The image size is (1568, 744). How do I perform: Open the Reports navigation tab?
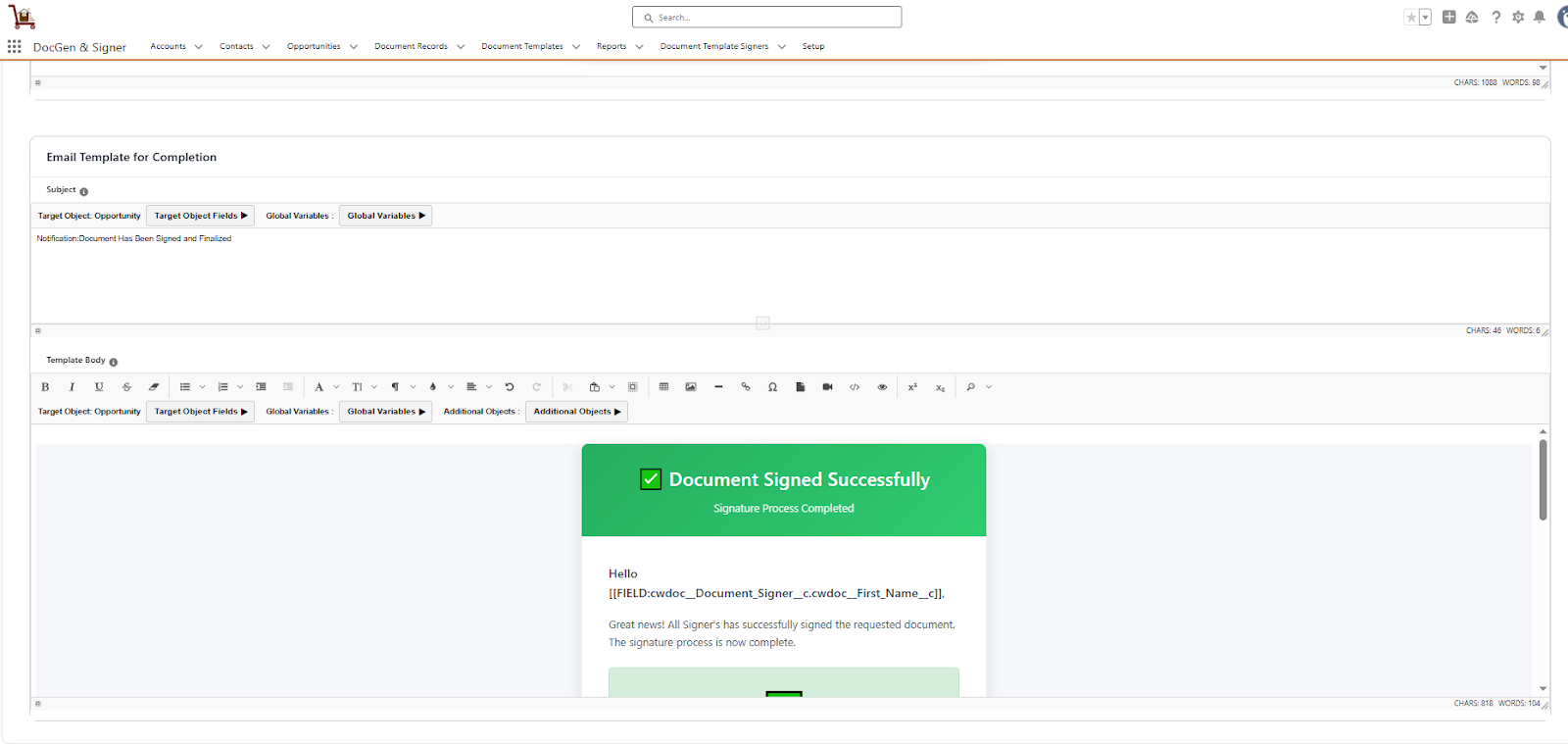click(x=611, y=46)
